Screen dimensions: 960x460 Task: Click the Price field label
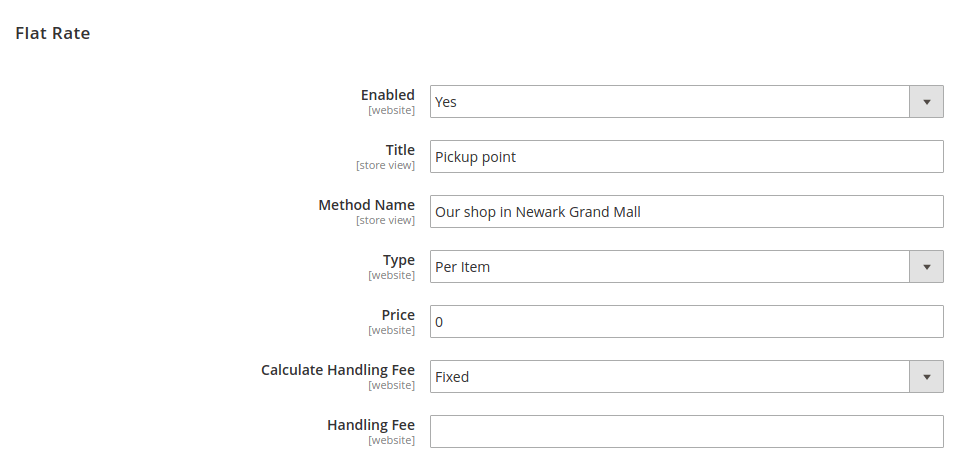398,315
